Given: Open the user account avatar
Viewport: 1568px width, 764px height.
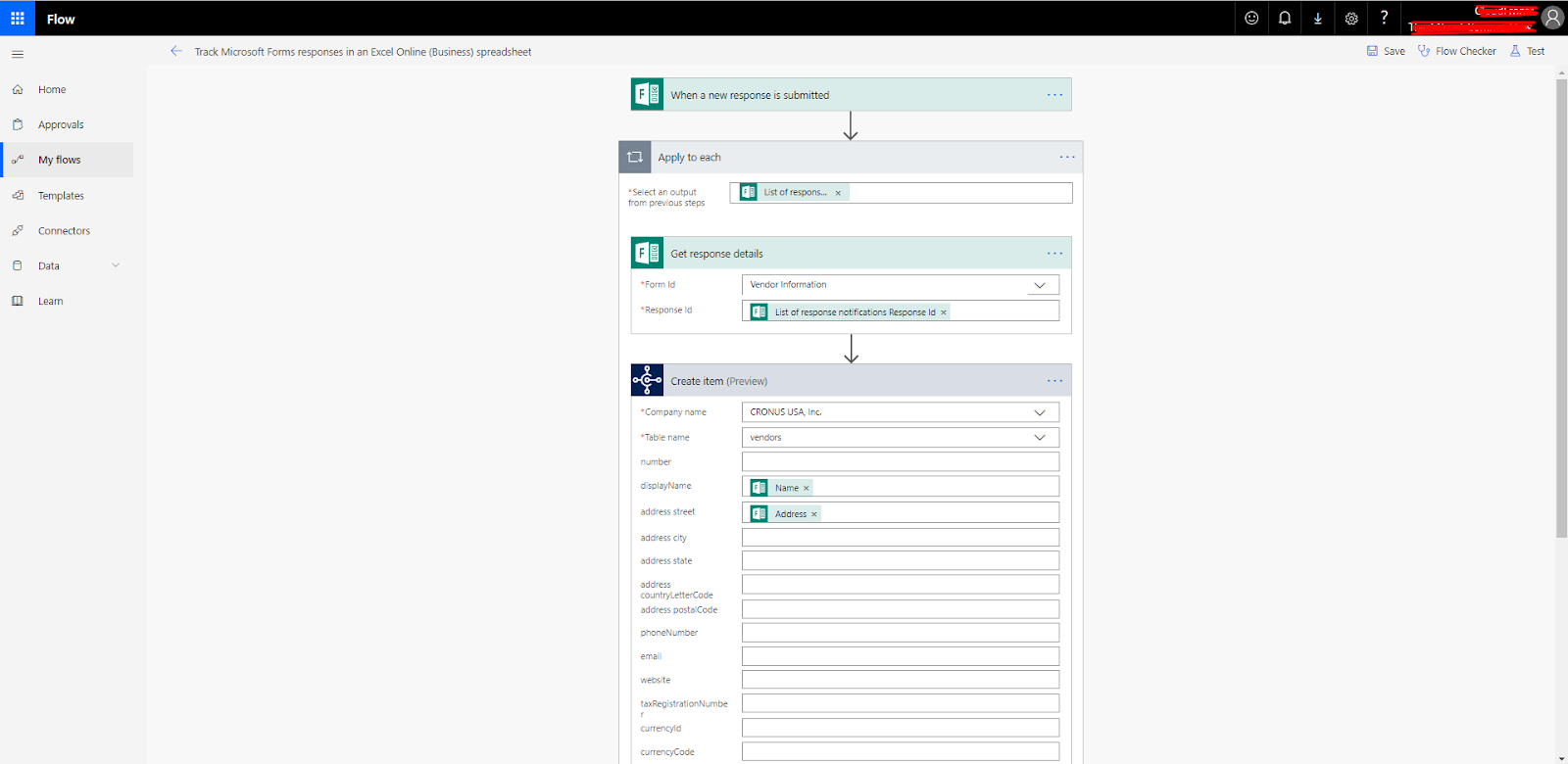Looking at the screenshot, I should tap(1552, 18).
